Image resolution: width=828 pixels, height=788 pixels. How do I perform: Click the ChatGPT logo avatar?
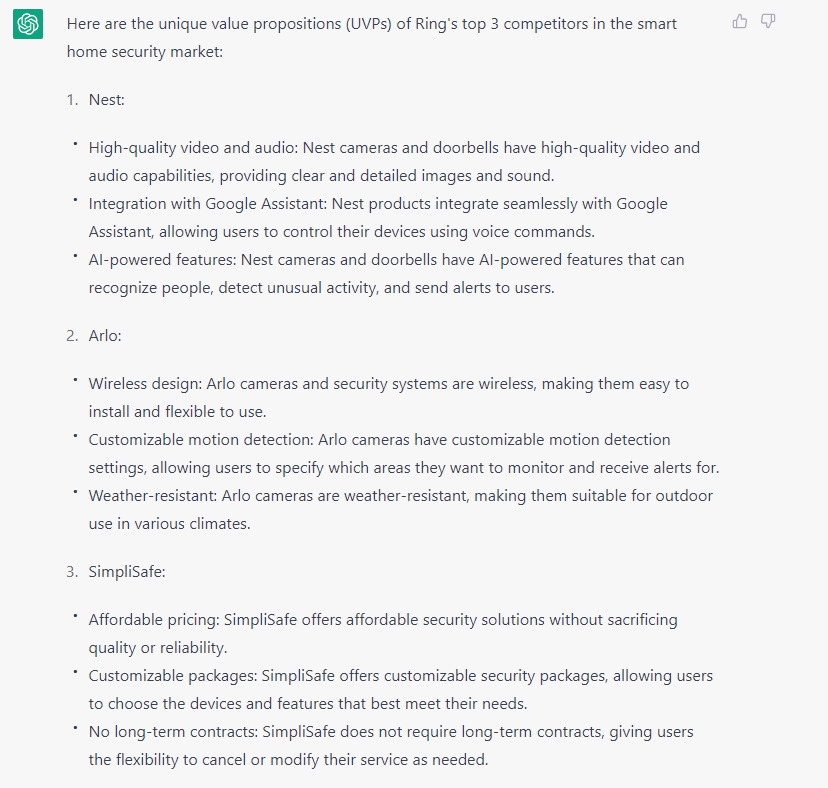(28, 24)
